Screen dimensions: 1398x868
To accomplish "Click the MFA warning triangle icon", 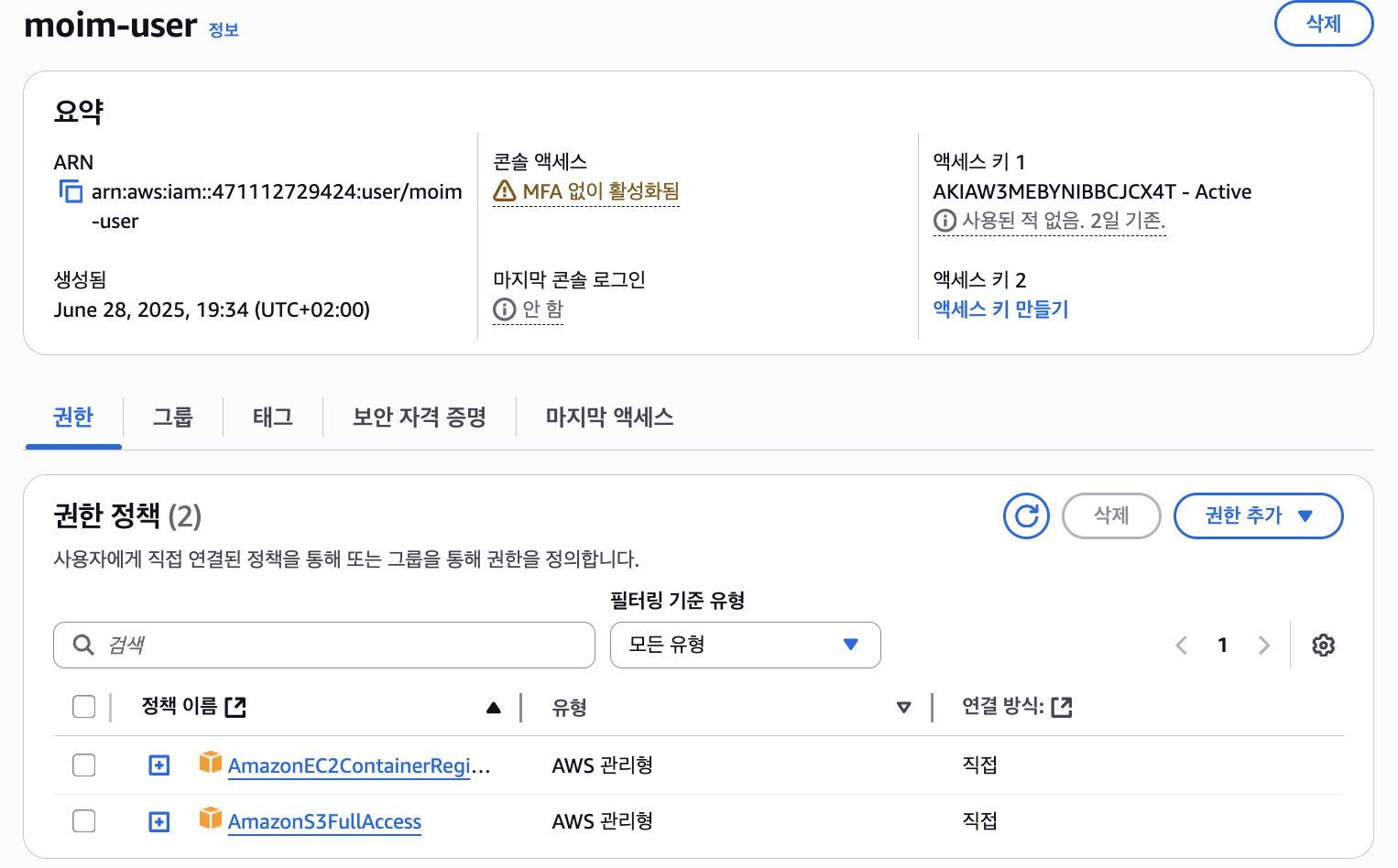I will 504,191.
